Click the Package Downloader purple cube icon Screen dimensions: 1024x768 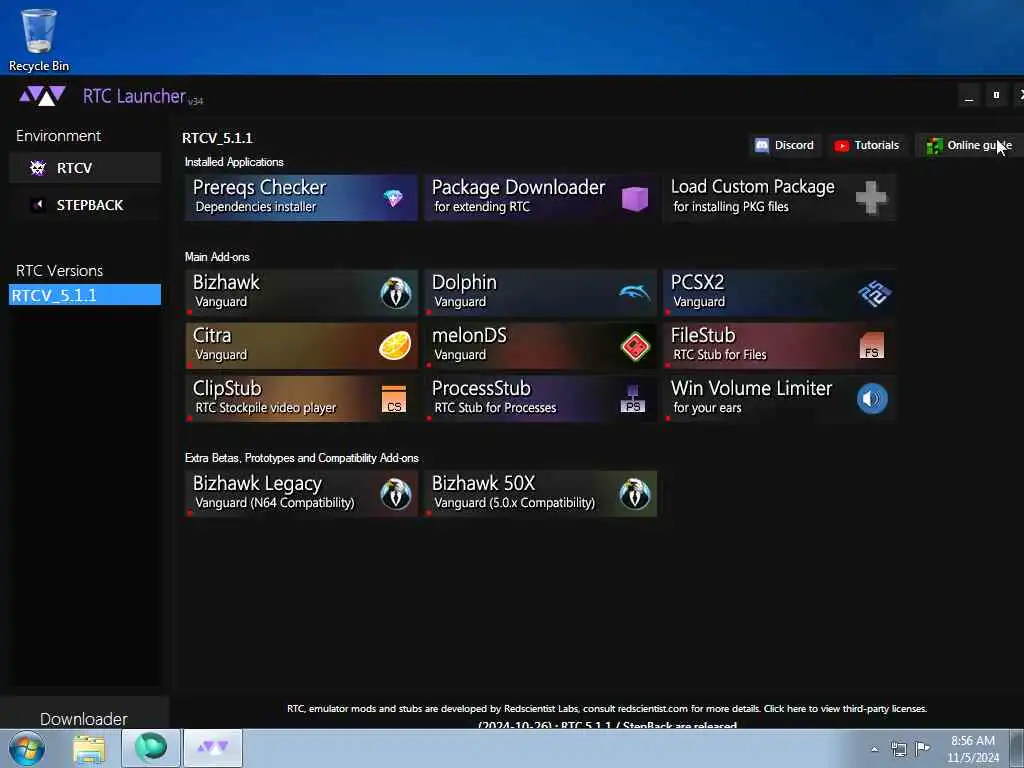(x=635, y=198)
